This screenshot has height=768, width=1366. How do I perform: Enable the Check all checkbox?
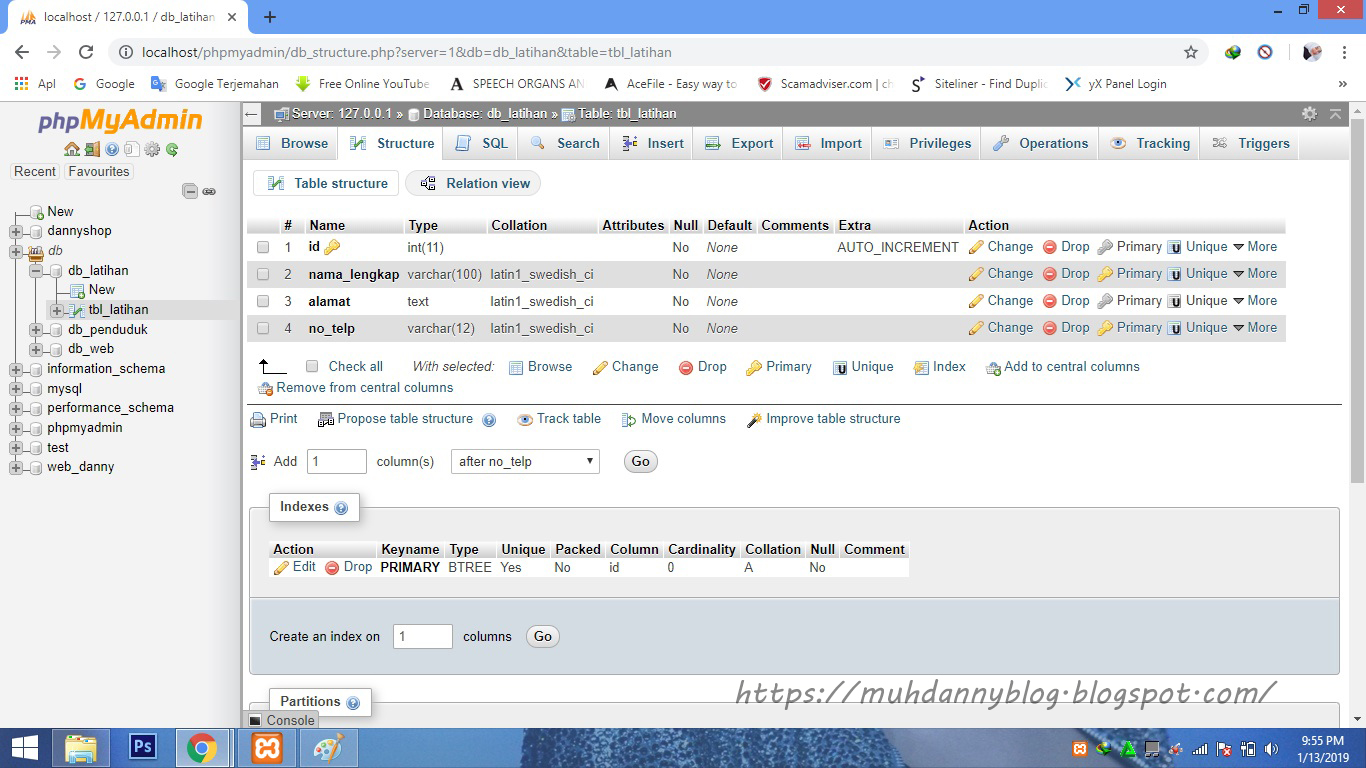312,366
